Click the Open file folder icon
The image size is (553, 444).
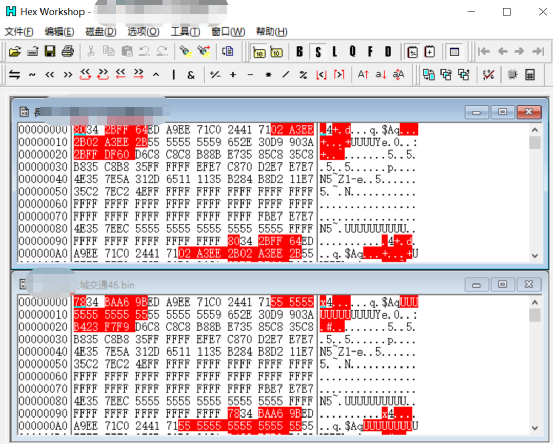click(15, 52)
